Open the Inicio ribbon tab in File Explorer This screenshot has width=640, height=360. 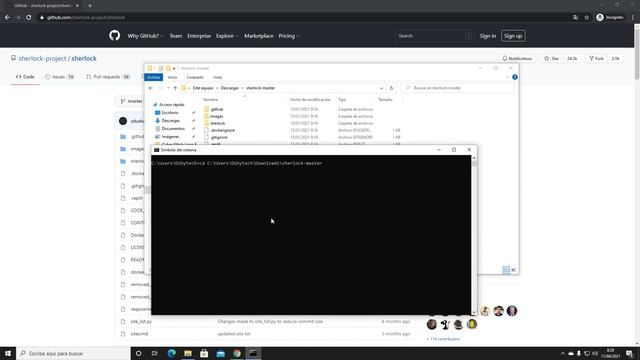click(x=172, y=77)
